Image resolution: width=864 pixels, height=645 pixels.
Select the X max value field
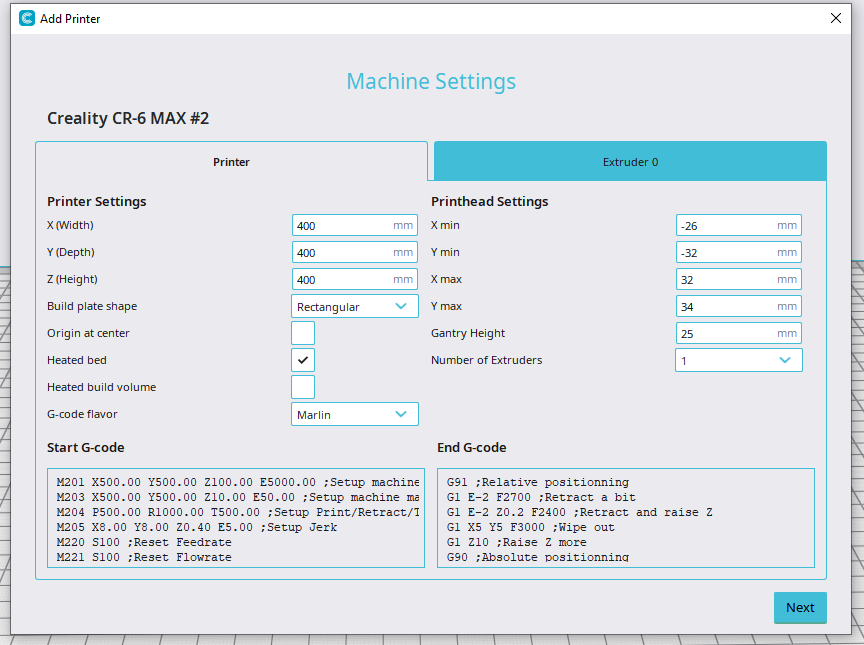click(738, 279)
